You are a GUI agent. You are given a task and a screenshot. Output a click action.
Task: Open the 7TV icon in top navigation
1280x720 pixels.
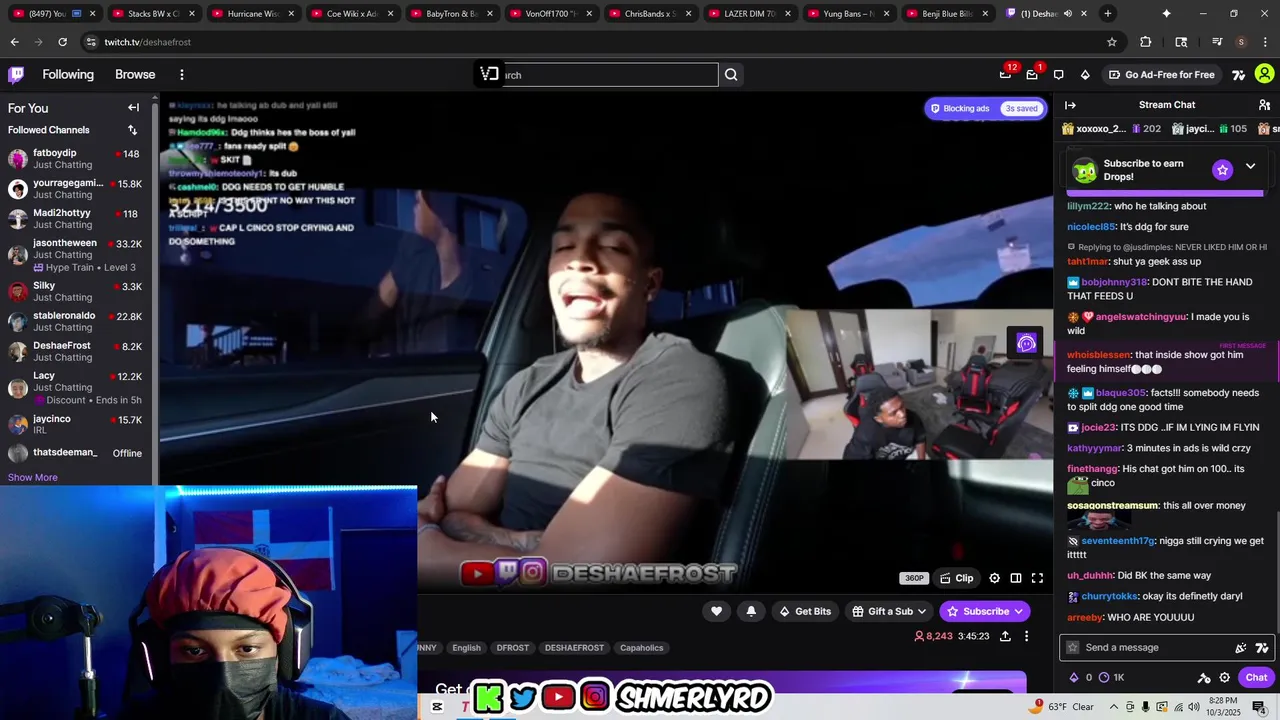pos(1238,74)
